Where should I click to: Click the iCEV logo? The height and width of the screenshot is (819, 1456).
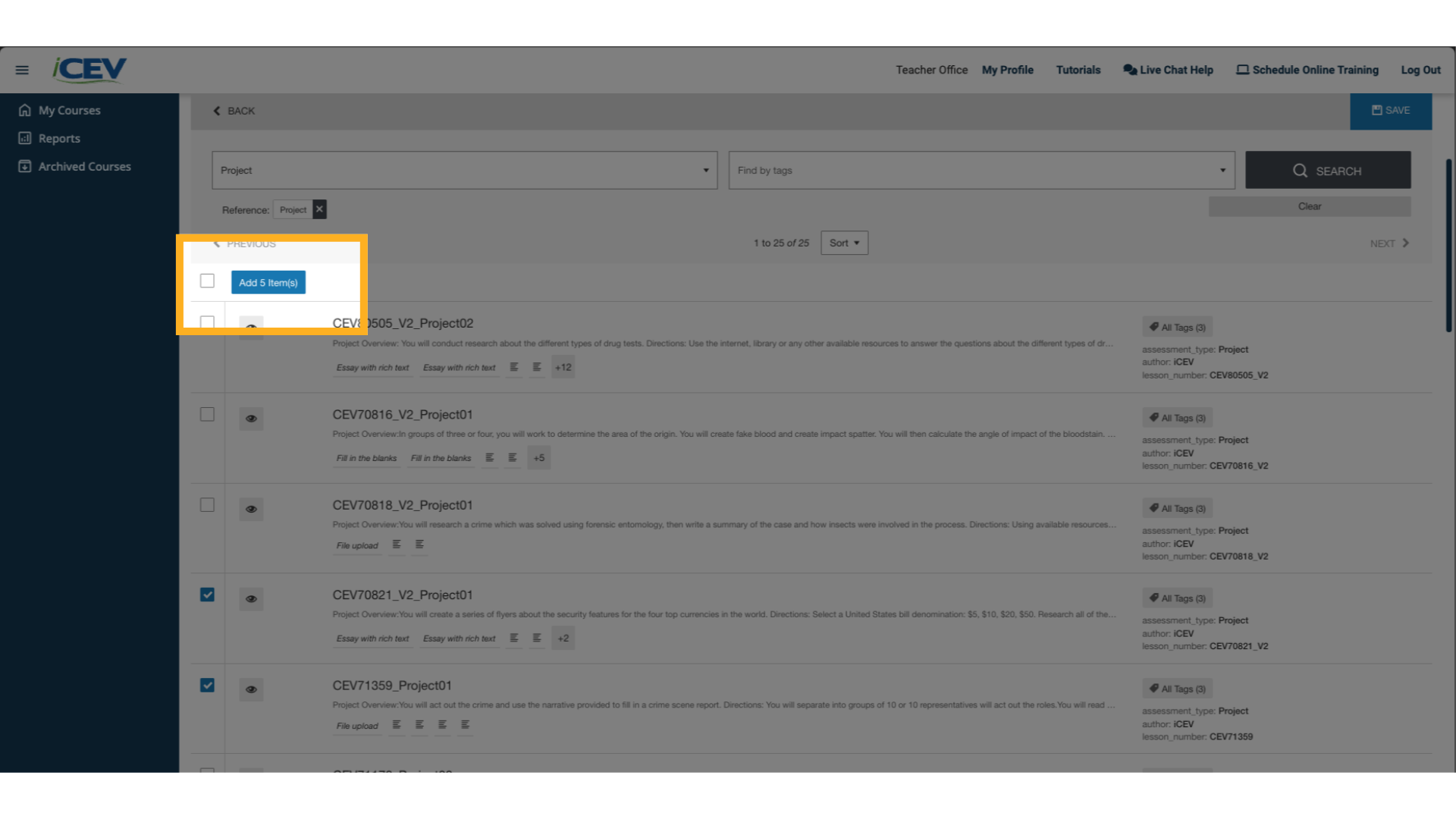(x=89, y=70)
